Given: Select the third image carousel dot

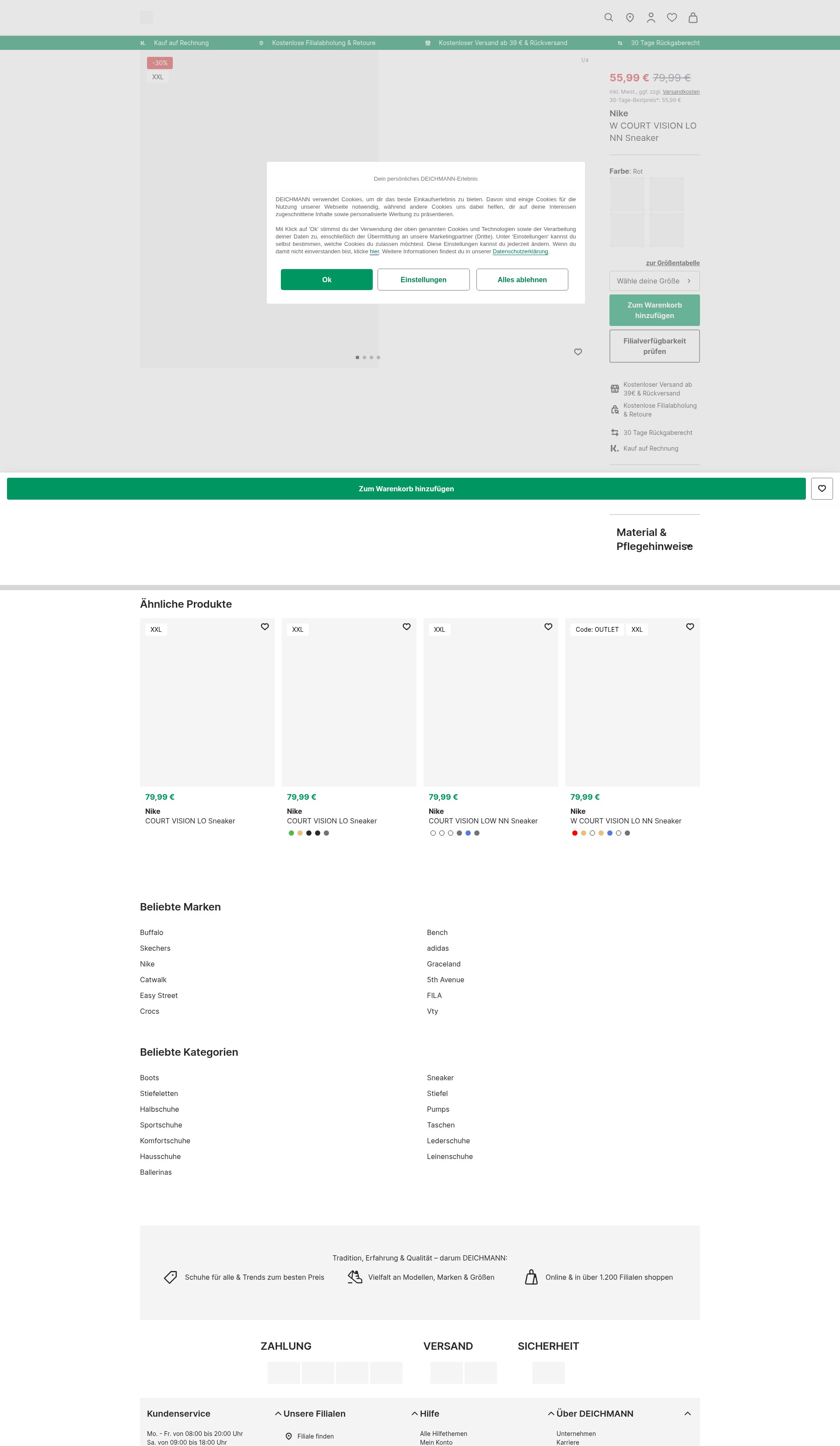Looking at the screenshot, I should point(371,357).
